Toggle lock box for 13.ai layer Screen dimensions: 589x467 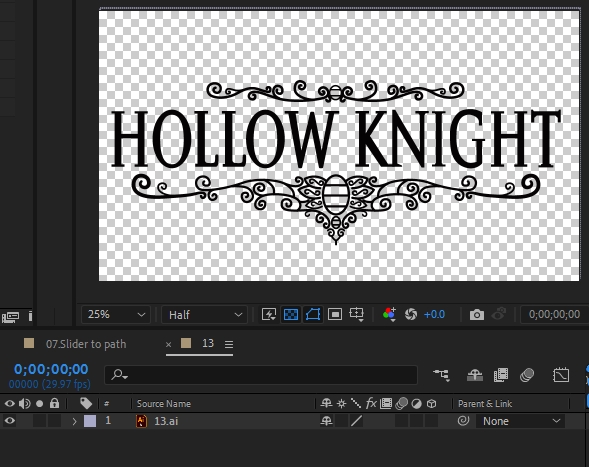pyautogui.click(x=54, y=421)
